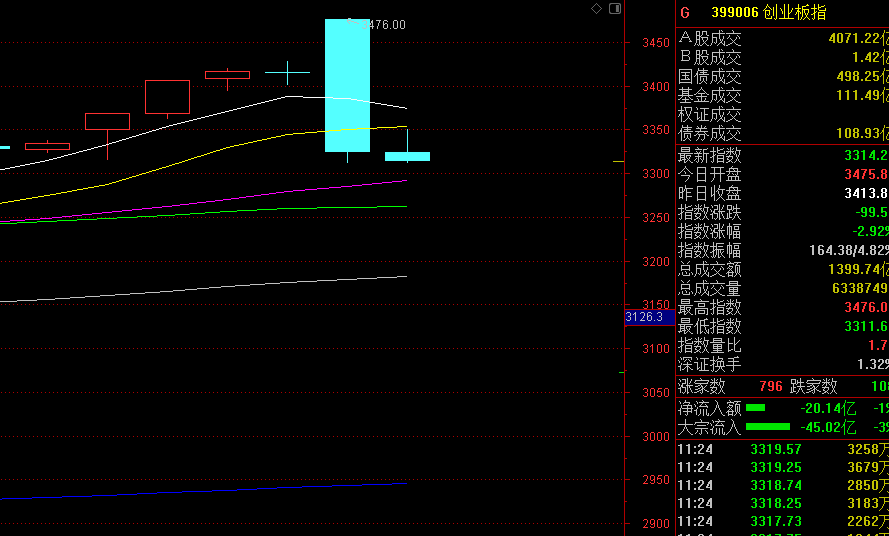The width and height of the screenshot is (889, 536).
Task: Select the A股成交 row label
Action: (x=710, y=39)
